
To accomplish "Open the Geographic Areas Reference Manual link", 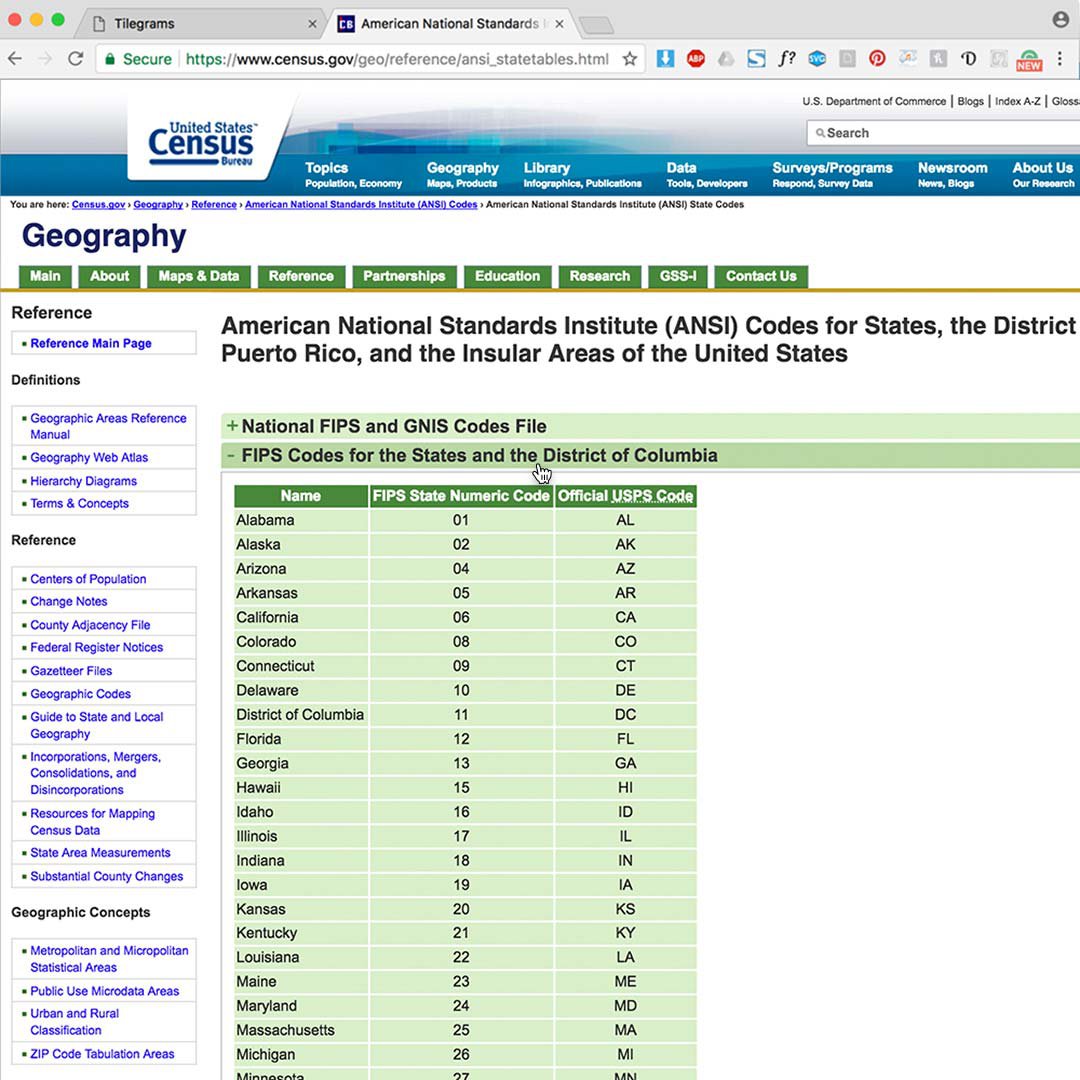I will pos(108,426).
